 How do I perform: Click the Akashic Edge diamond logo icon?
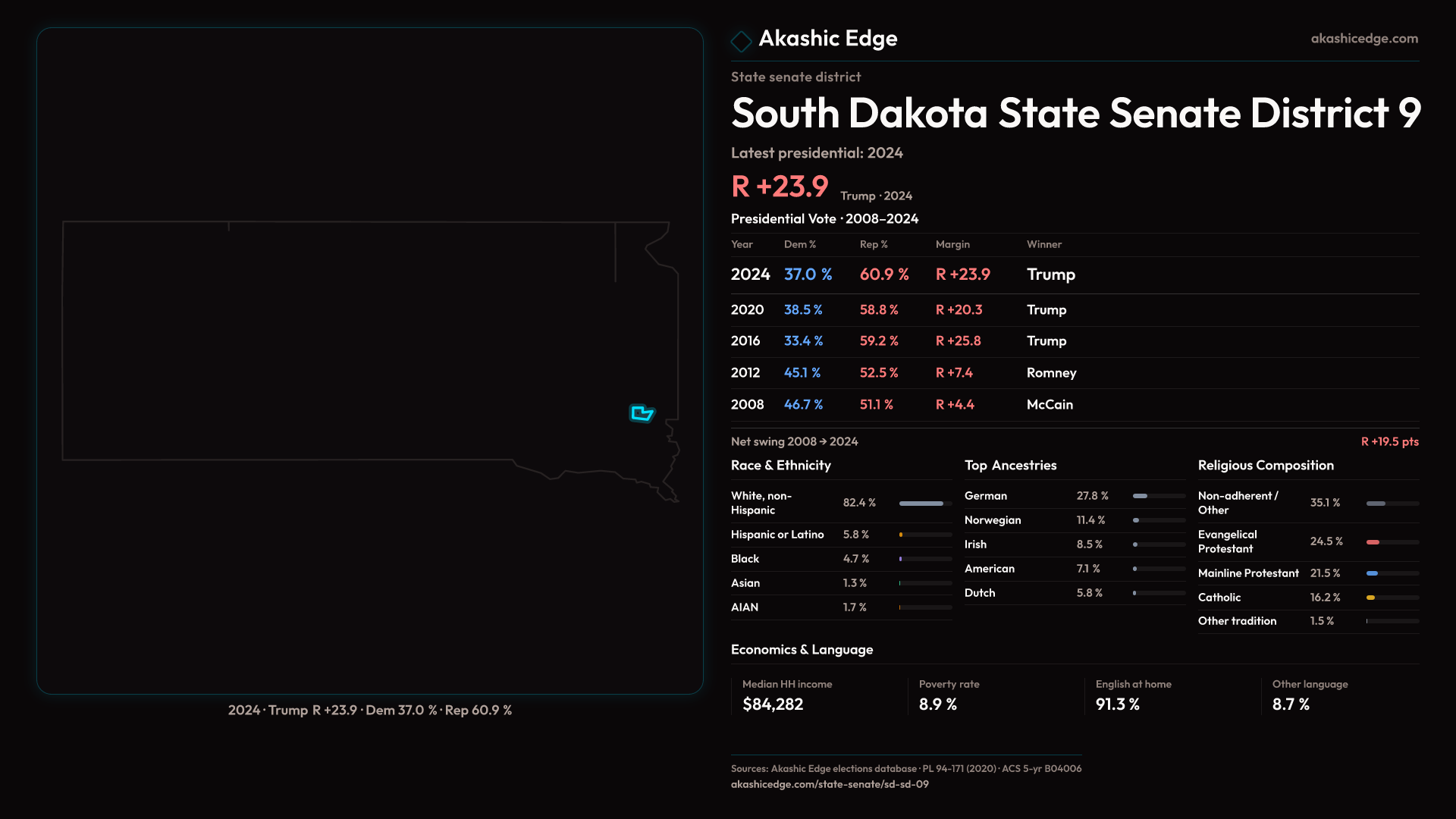pos(741,41)
